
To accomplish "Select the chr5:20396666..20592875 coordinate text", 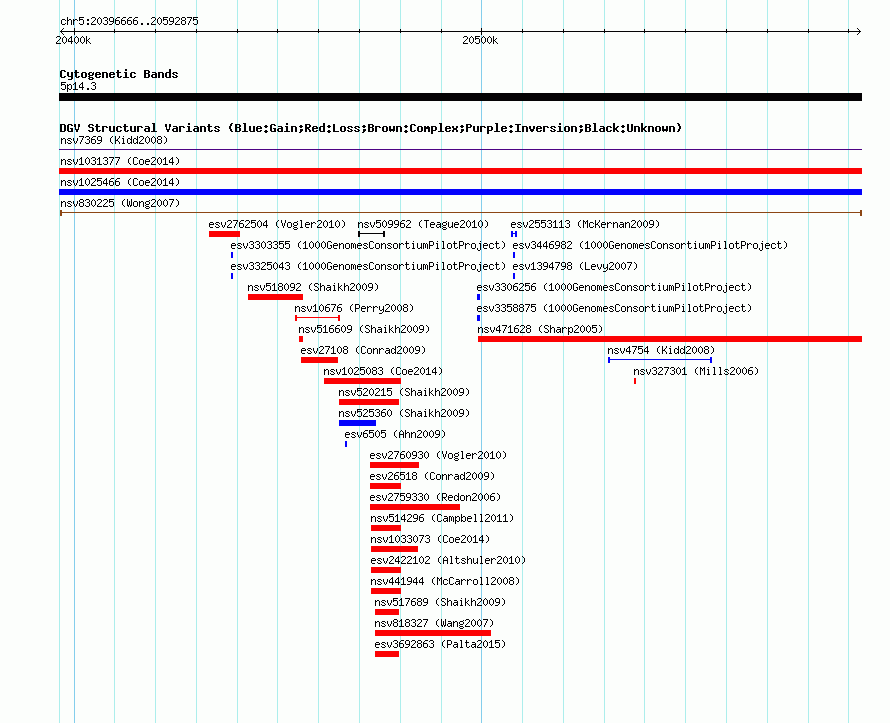I will tap(129, 21).
